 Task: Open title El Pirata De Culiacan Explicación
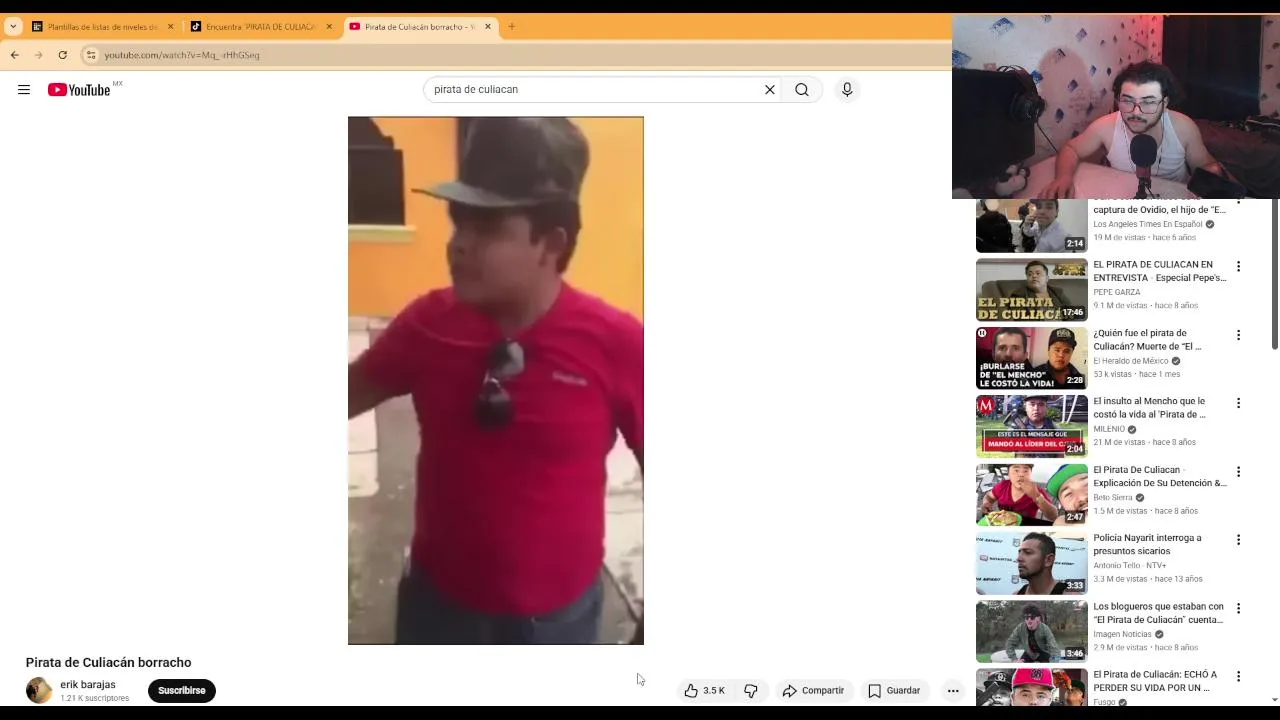tap(1160, 477)
